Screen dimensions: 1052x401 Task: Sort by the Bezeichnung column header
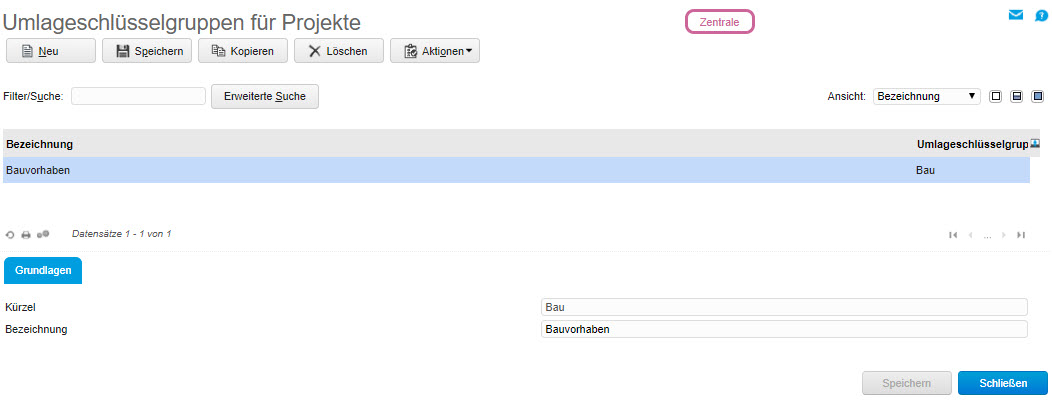40,144
